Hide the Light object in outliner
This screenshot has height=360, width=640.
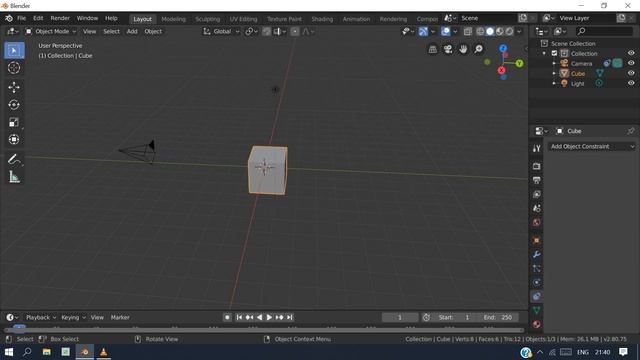coord(631,83)
